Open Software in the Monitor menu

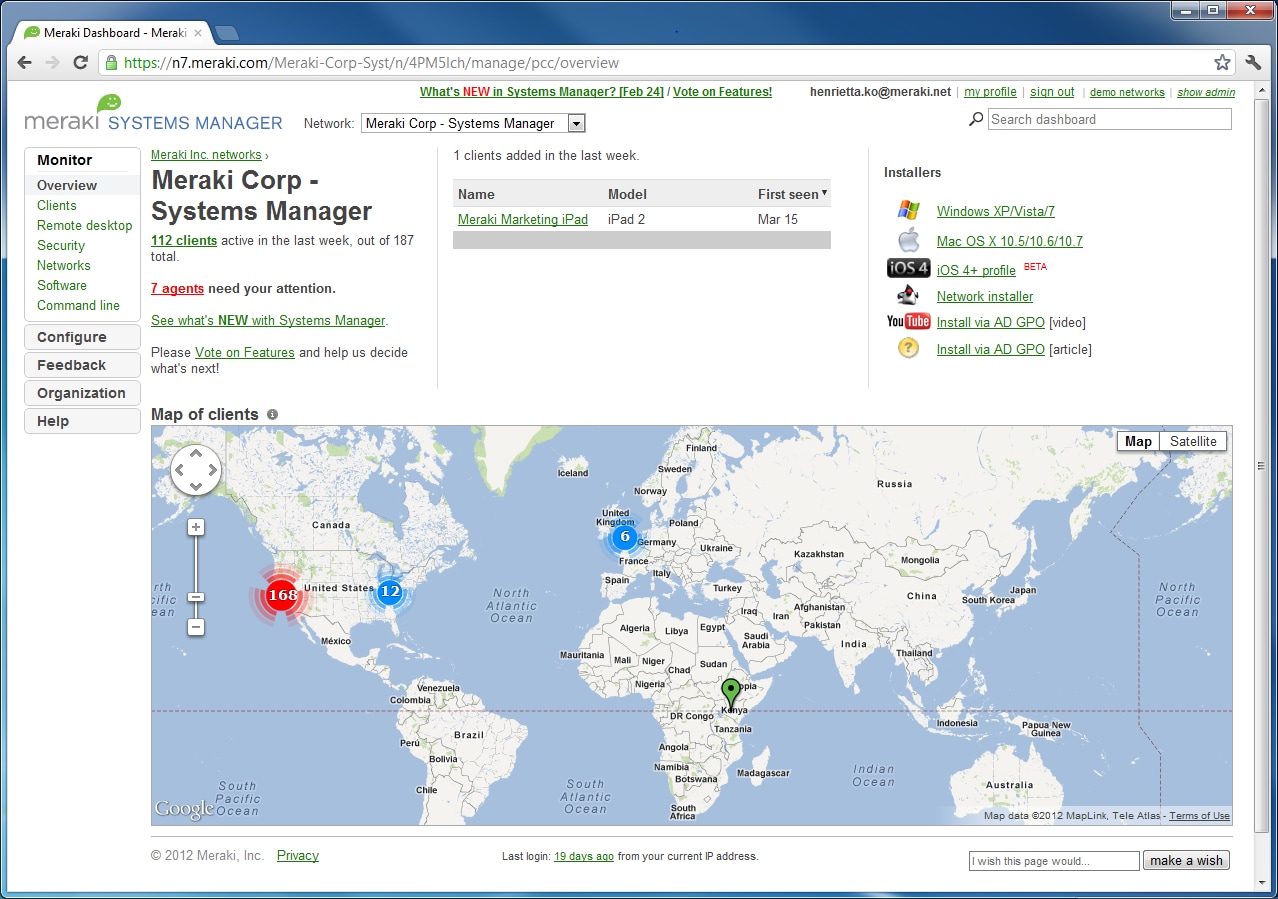pos(62,285)
